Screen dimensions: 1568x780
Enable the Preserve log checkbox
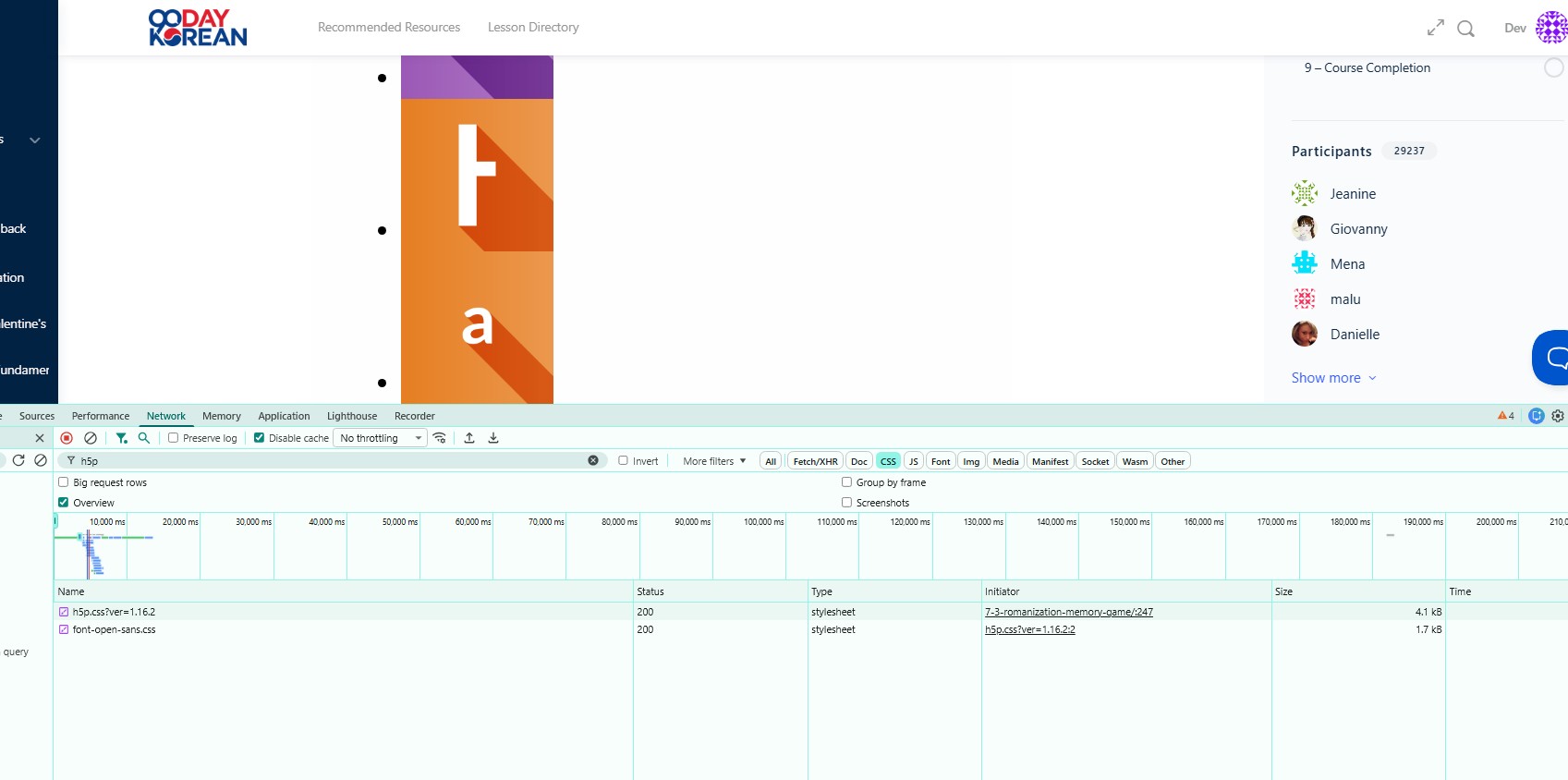pos(173,438)
